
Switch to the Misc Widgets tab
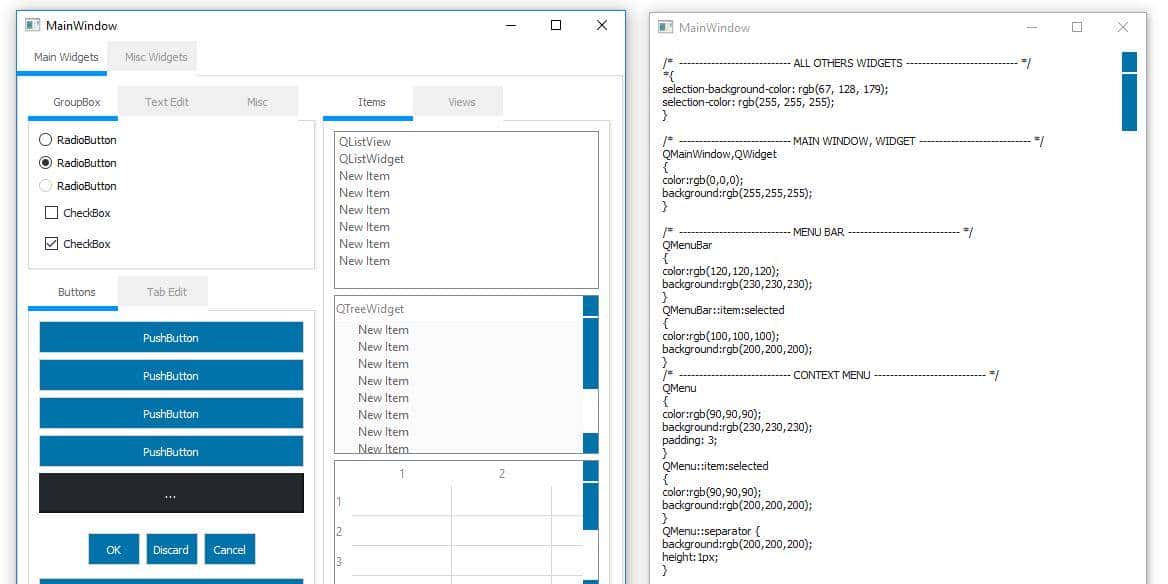pyautogui.click(x=155, y=57)
